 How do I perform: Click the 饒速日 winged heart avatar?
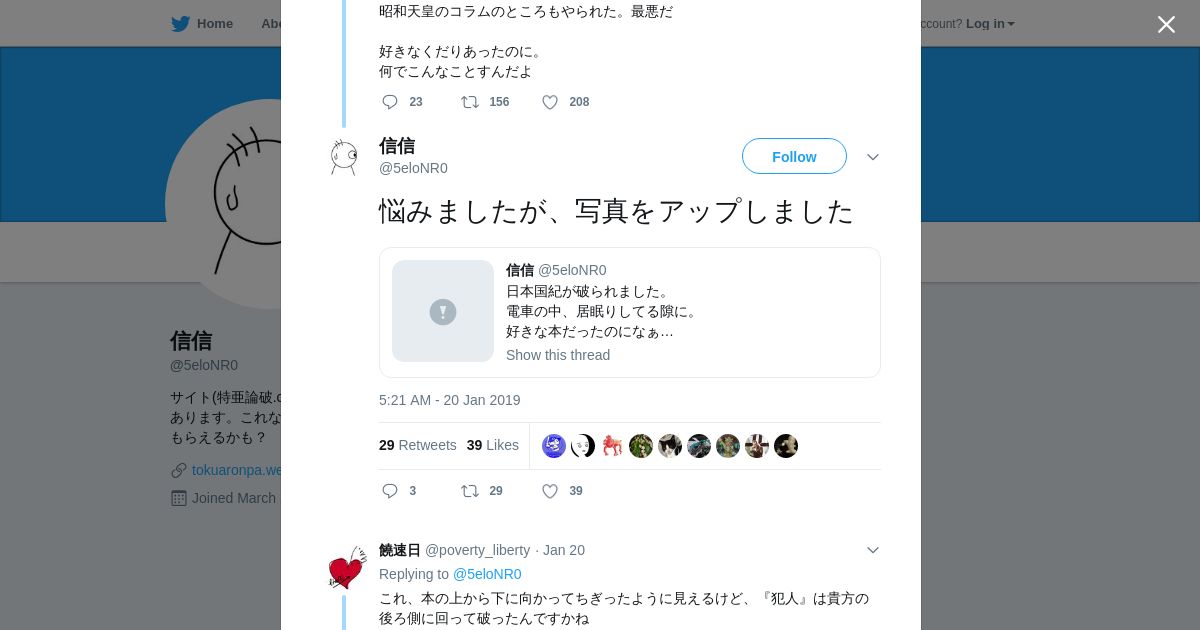tap(347, 568)
